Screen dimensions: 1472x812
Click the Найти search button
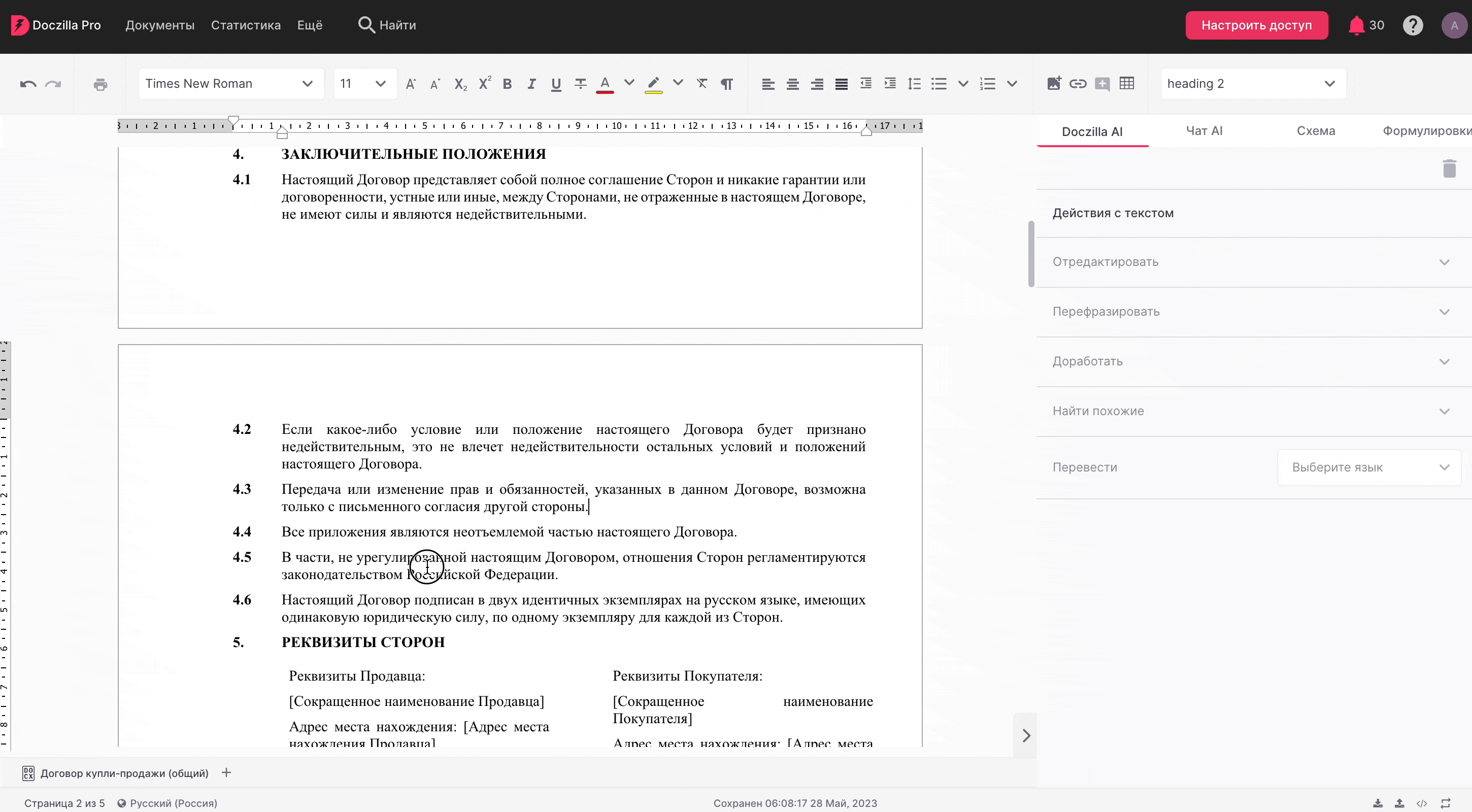click(x=387, y=25)
